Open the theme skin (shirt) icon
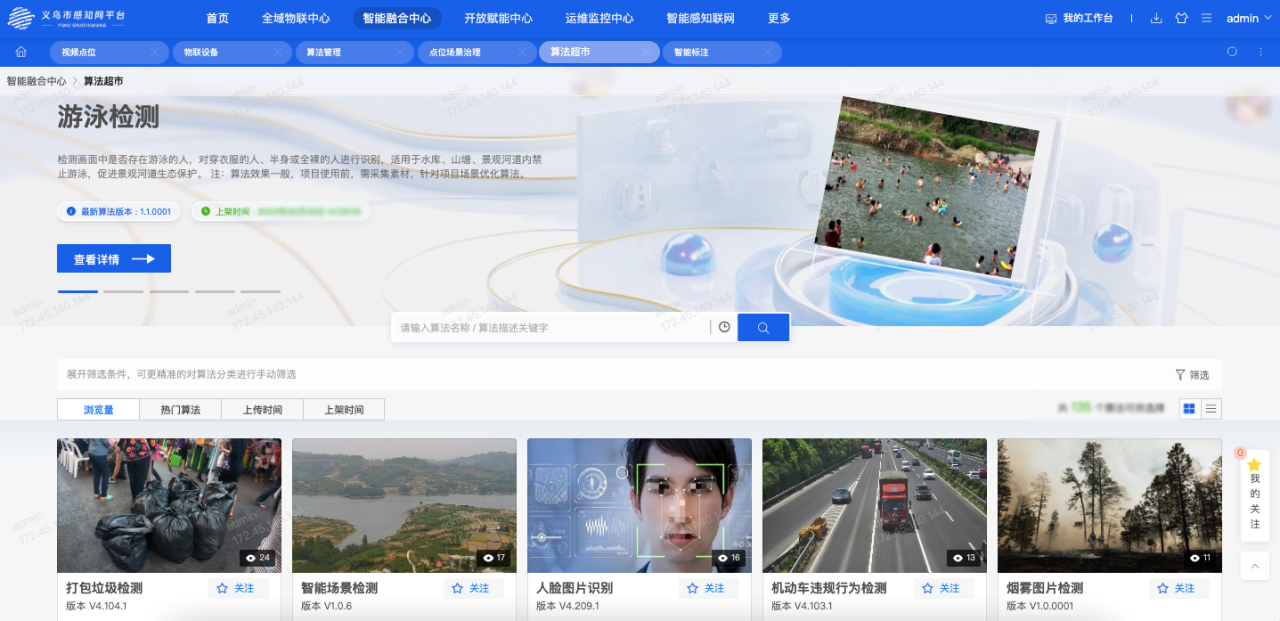 point(1181,18)
